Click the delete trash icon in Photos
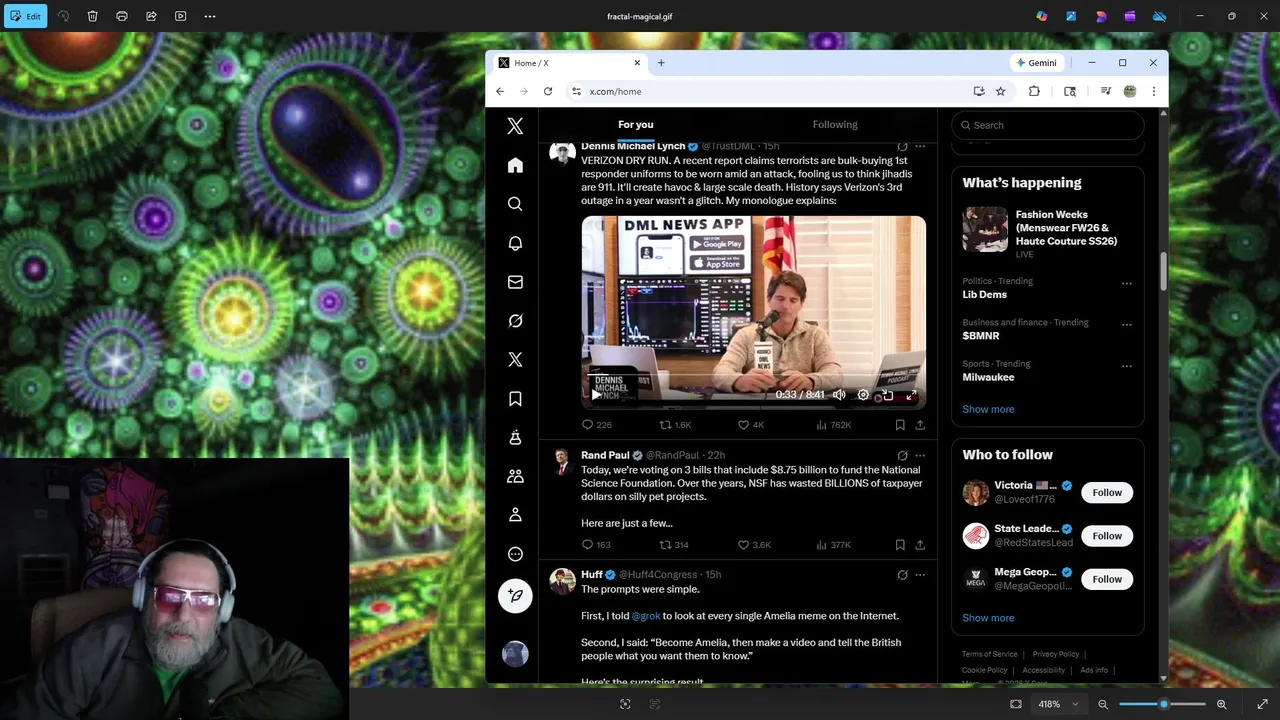Screen dimensions: 1280x720 pyautogui.click(x=92, y=16)
